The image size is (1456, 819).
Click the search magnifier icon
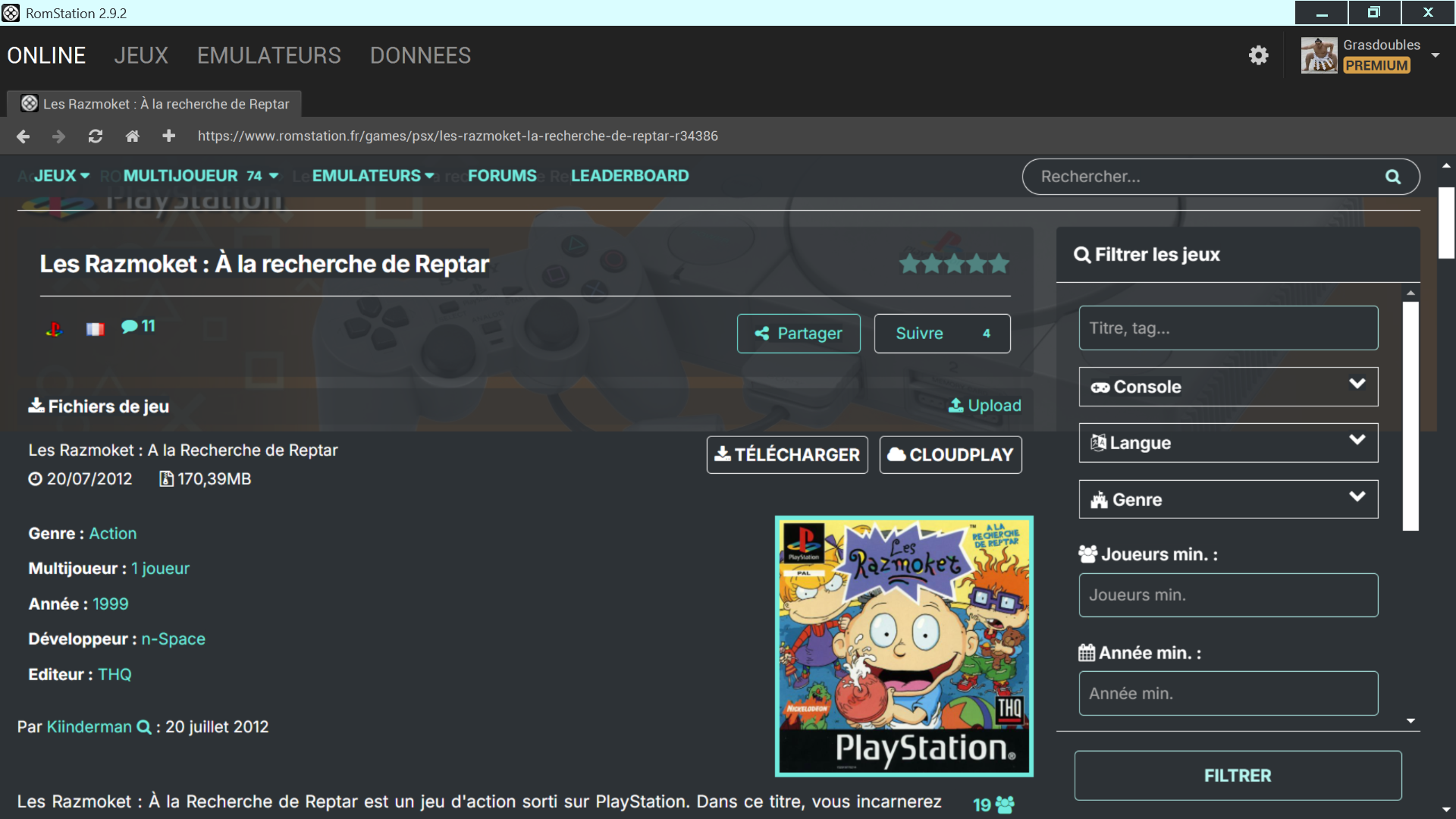(x=1392, y=177)
